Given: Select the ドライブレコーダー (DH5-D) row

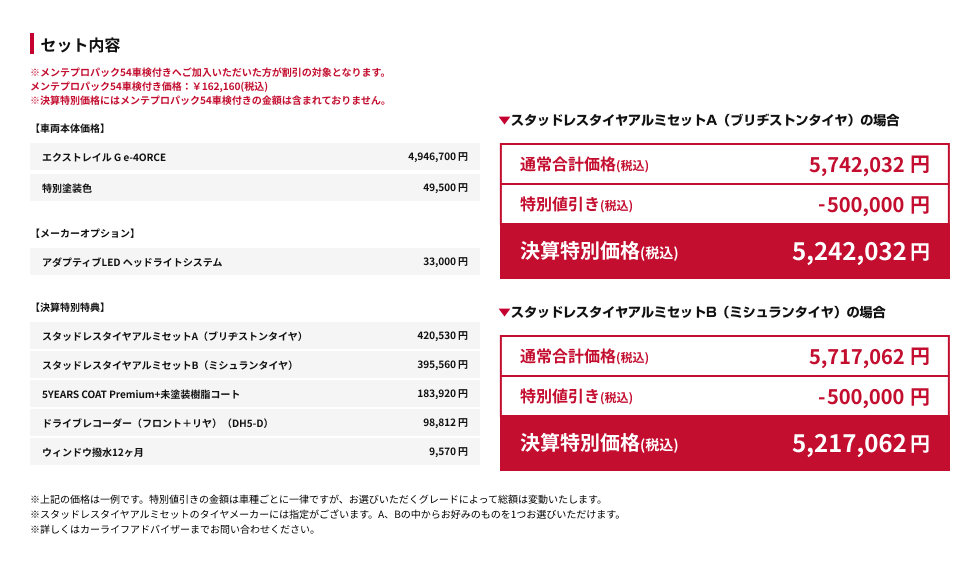Looking at the screenshot, I should point(255,422).
